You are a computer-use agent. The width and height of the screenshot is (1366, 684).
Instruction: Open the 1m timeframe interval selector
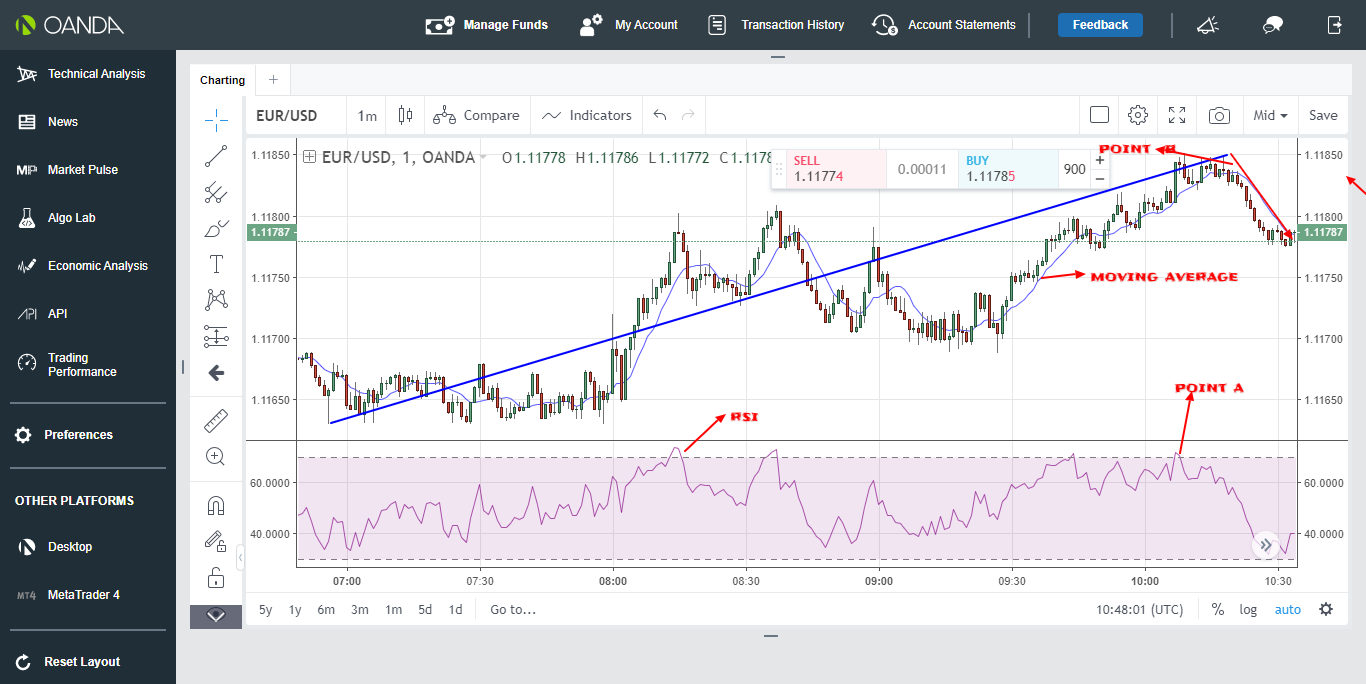tap(367, 115)
